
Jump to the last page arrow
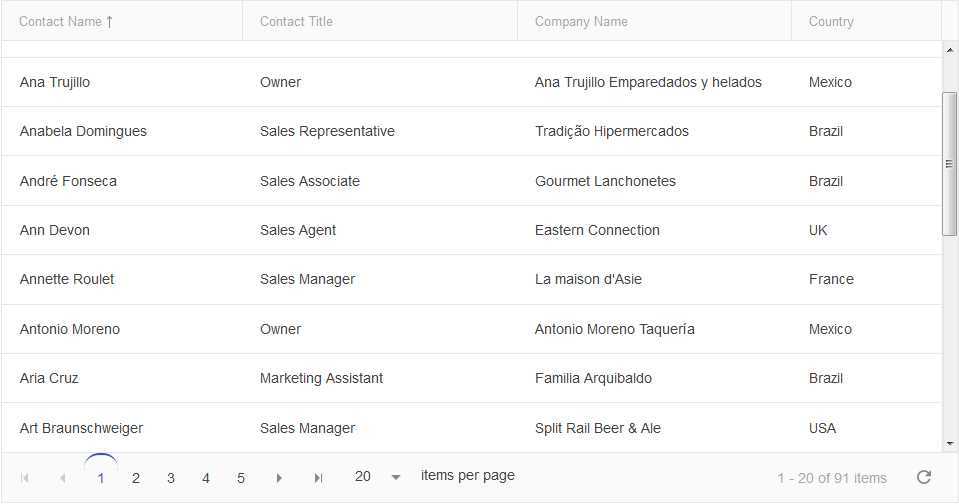coord(318,478)
